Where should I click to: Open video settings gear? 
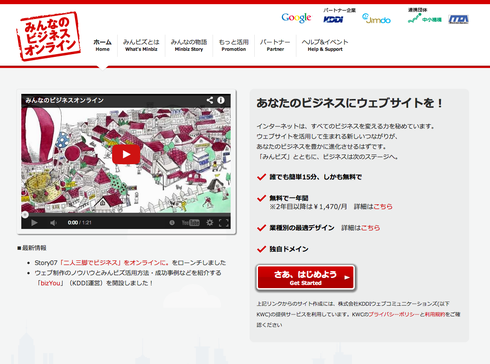[x=210, y=223]
